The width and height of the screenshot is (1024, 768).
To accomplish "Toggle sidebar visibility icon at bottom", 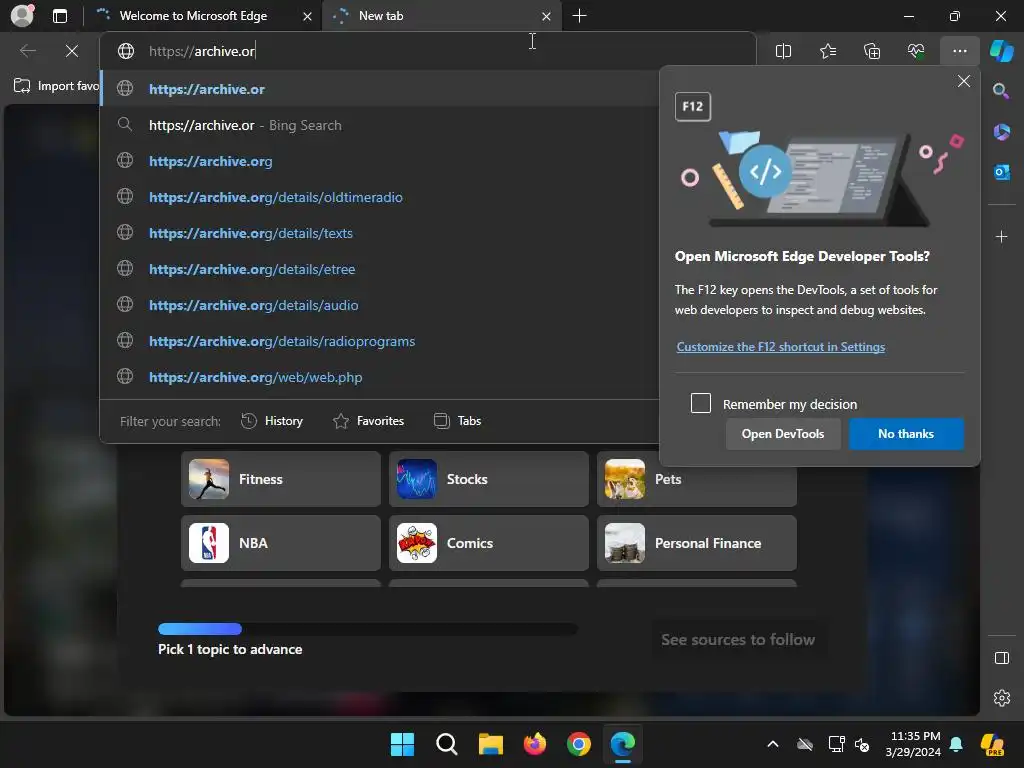I will (1001, 658).
